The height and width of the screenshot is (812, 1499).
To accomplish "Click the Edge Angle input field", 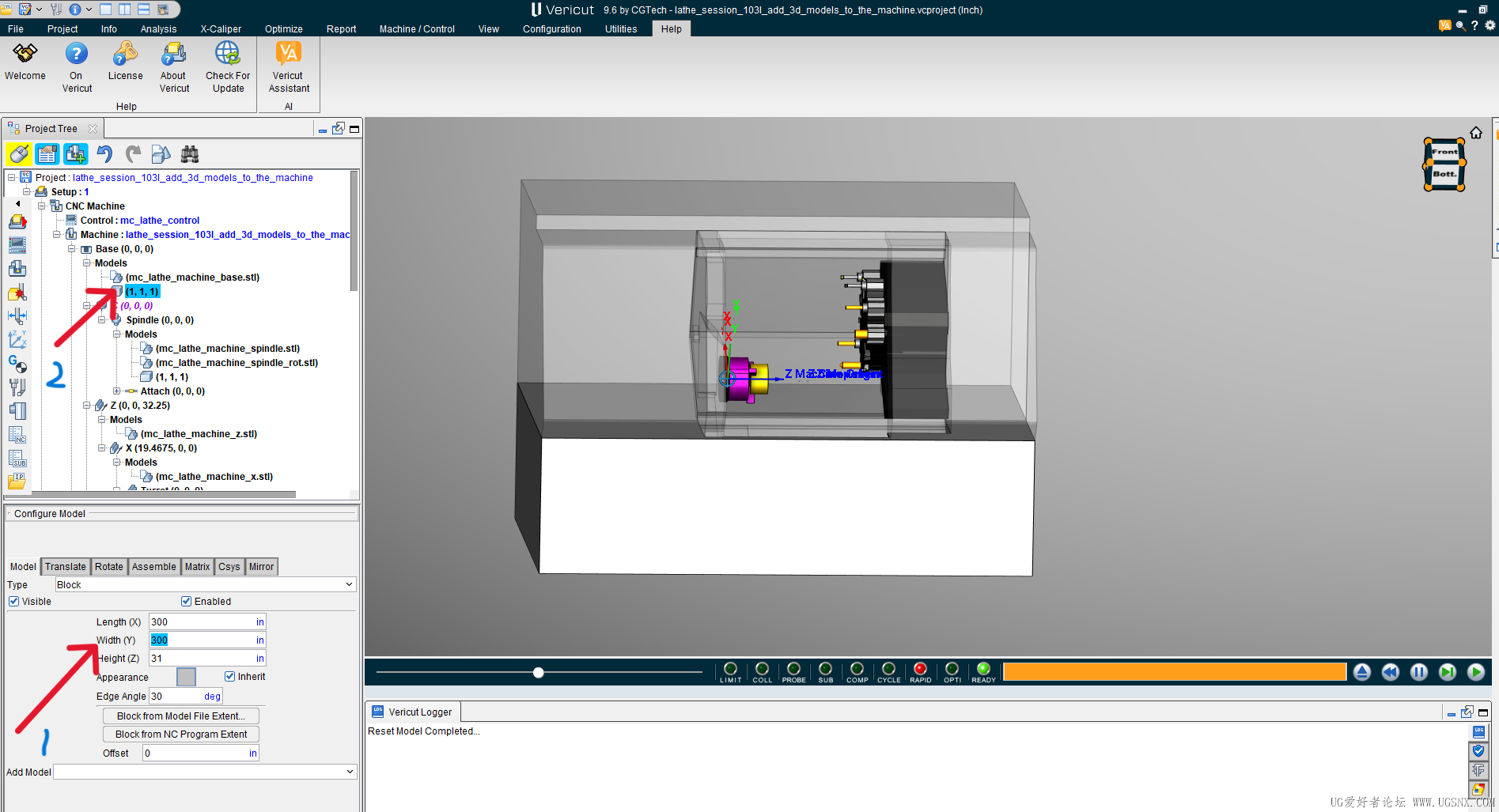I will click(x=186, y=697).
